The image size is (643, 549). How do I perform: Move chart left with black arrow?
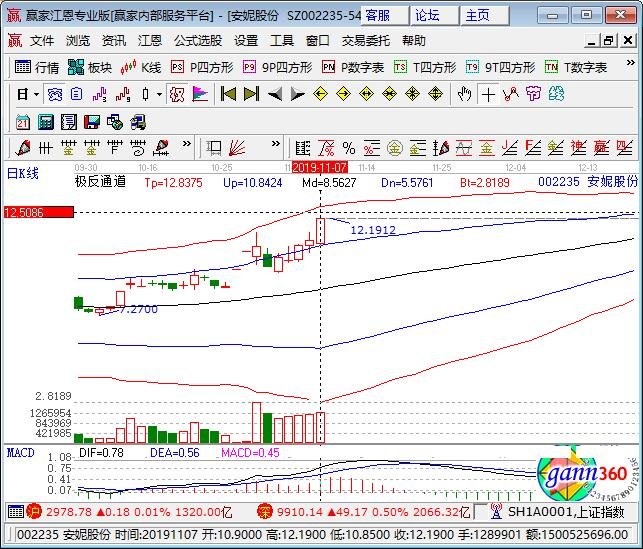tap(274, 95)
